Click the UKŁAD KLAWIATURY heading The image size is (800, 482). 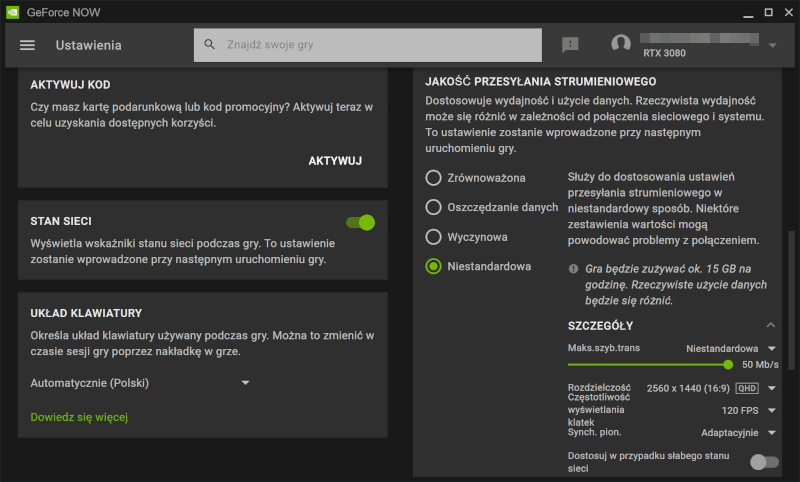[86, 313]
